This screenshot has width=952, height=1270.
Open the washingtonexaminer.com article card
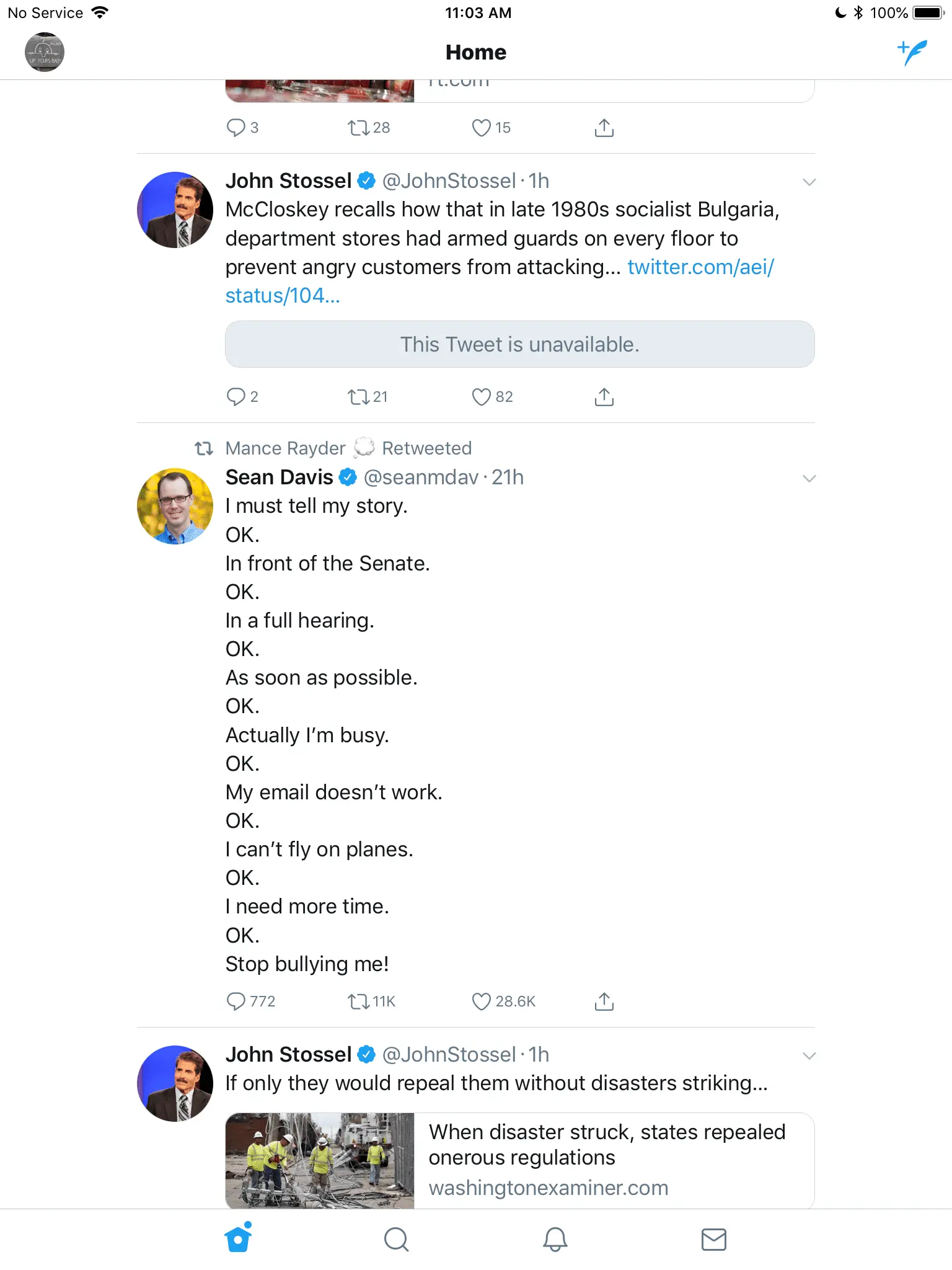coord(519,1160)
